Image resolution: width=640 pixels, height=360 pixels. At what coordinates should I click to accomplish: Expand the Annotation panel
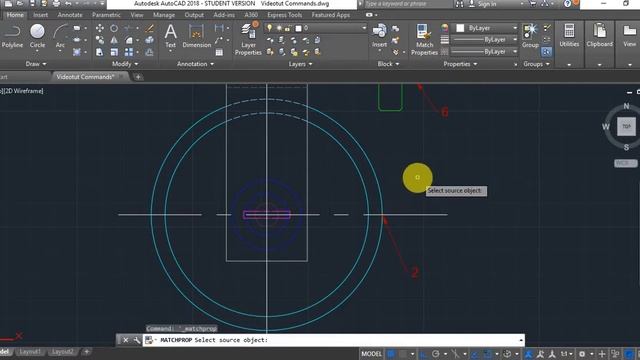tap(195, 64)
